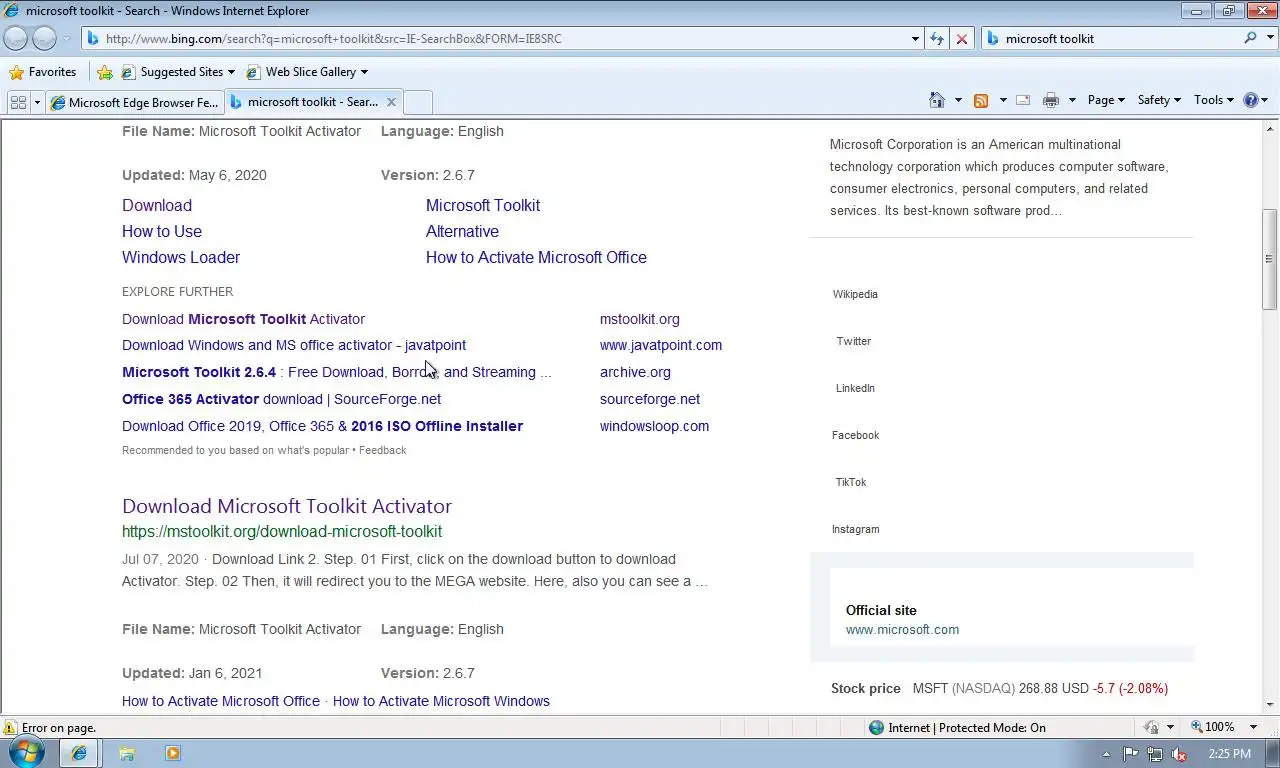
Task: Visit www.microsoft.com official site link
Action: tap(902, 629)
